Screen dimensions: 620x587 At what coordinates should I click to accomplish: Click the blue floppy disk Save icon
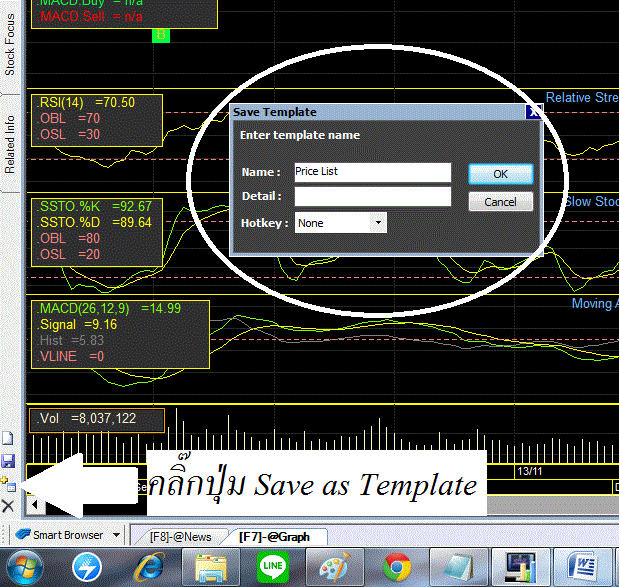[8, 461]
